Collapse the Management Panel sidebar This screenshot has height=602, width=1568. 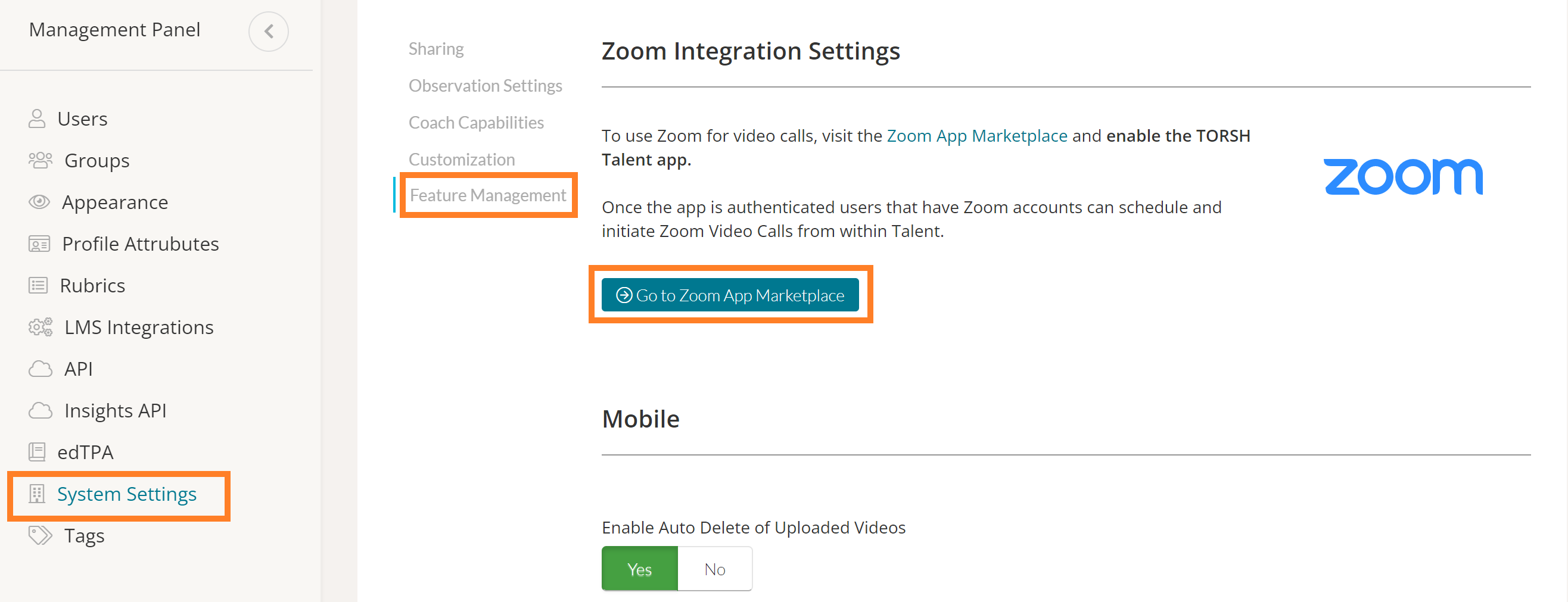[269, 31]
